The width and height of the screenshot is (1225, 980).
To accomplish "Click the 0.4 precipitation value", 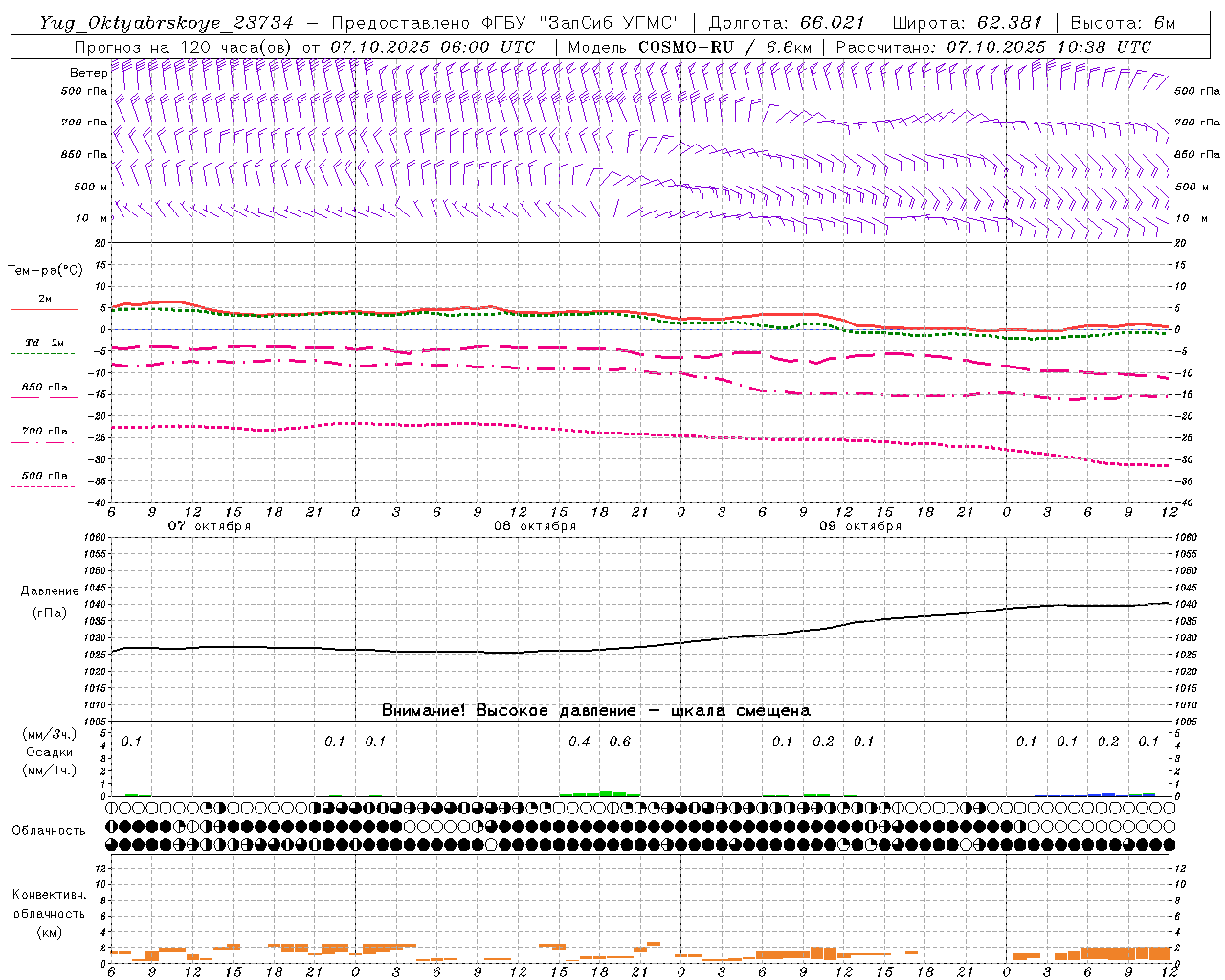I will point(579,741).
